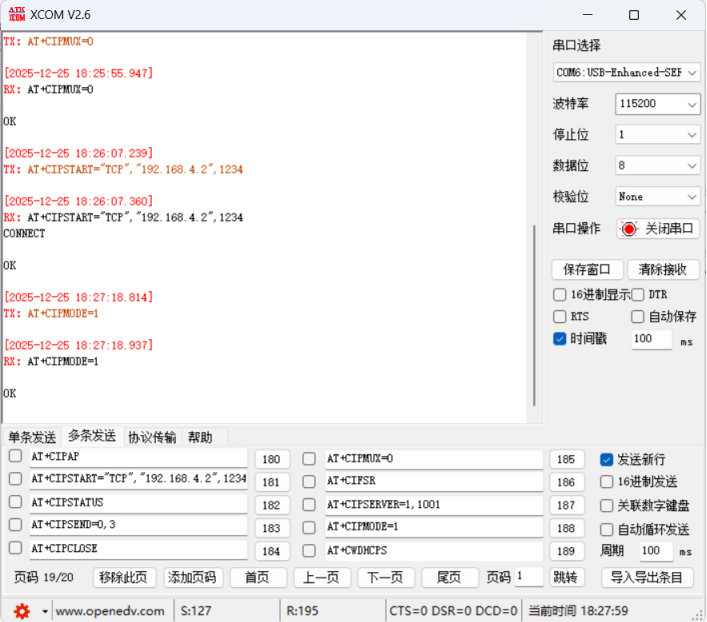Click the S:127 sent counter
This screenshot has height=622, width=707.
point(196,611)
